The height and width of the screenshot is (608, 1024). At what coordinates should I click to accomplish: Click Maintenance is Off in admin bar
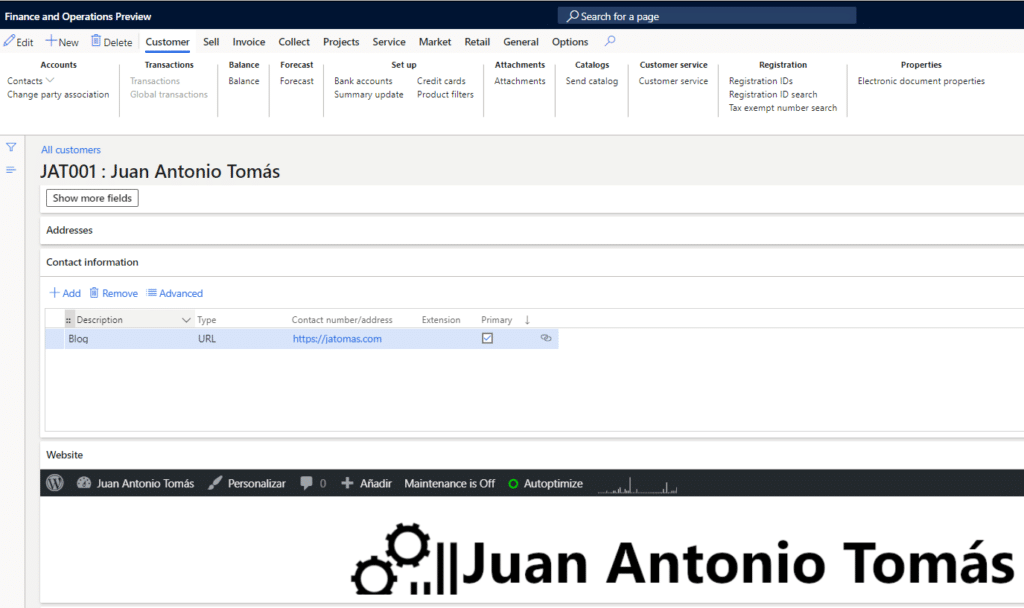coord(449,483)
